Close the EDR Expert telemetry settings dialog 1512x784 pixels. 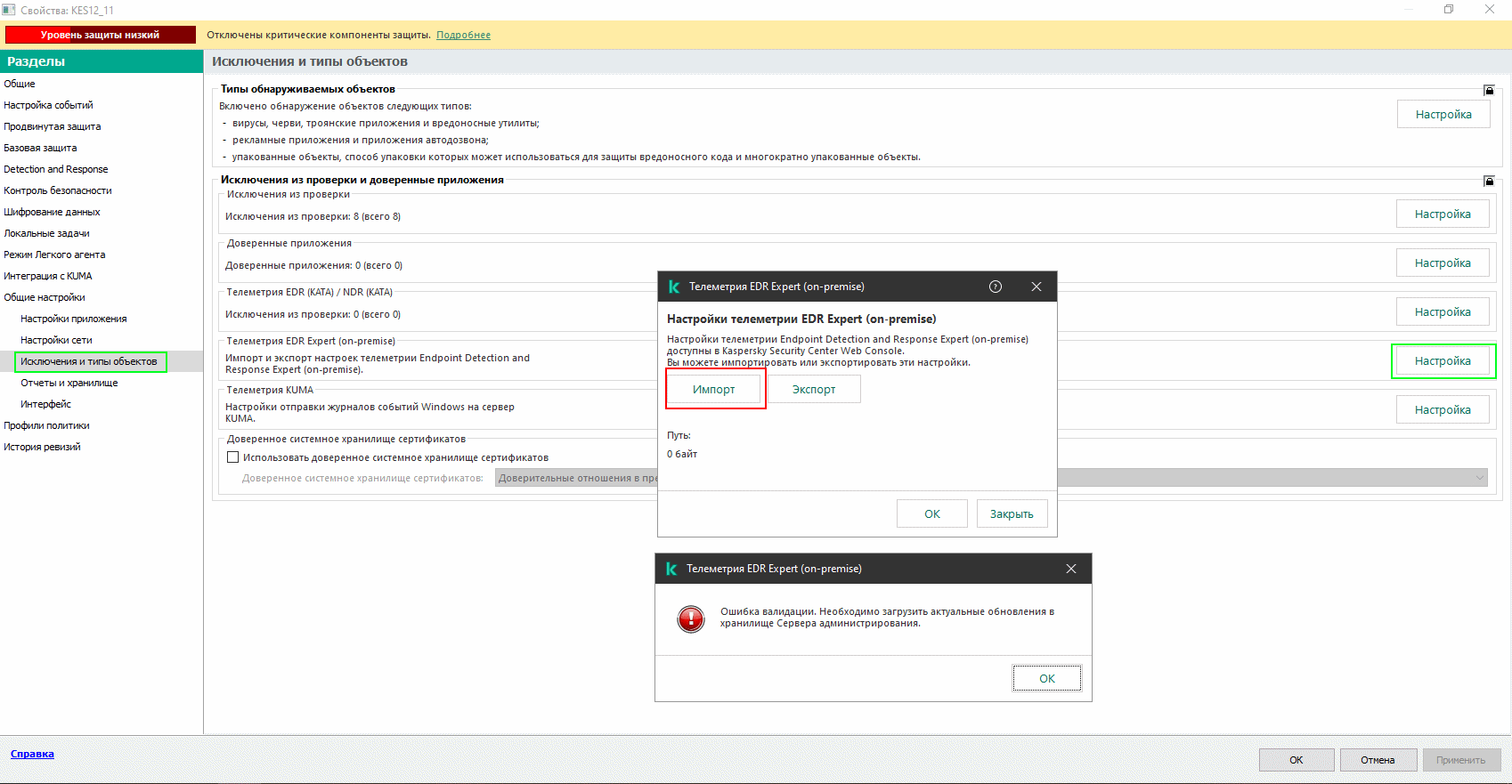tap(1036, 287)
